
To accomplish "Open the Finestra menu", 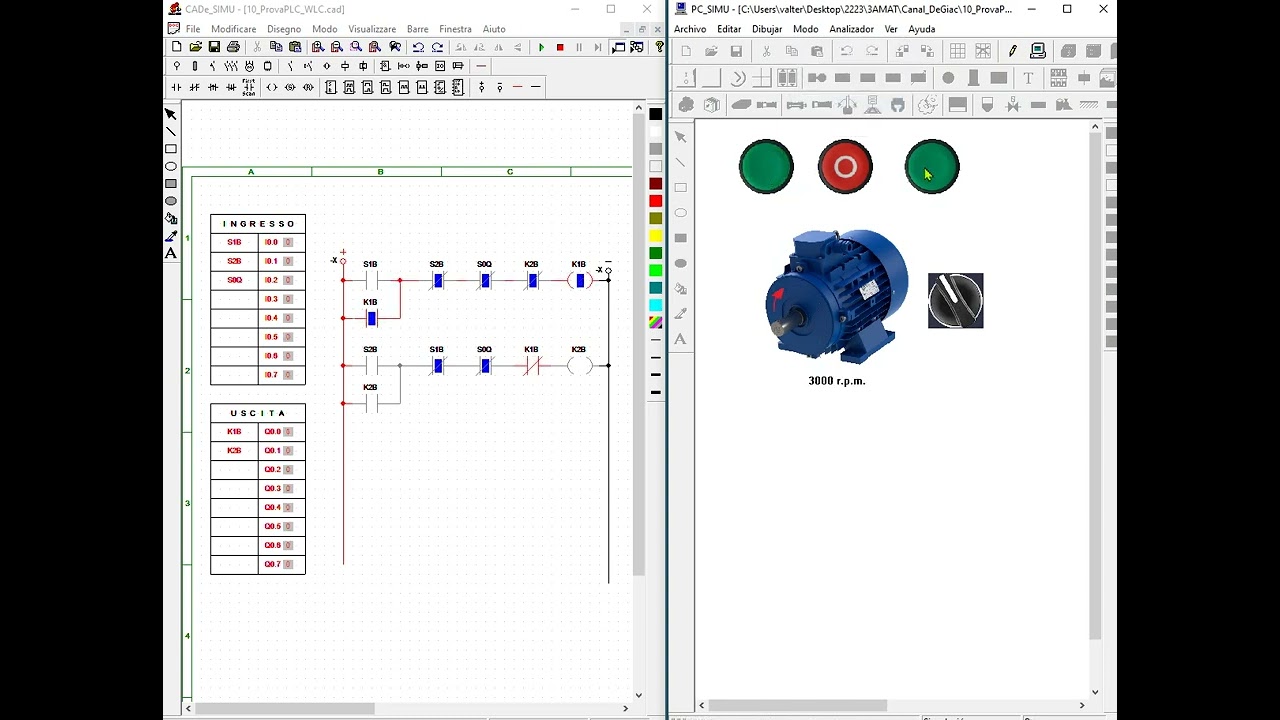I will [455, 29].
